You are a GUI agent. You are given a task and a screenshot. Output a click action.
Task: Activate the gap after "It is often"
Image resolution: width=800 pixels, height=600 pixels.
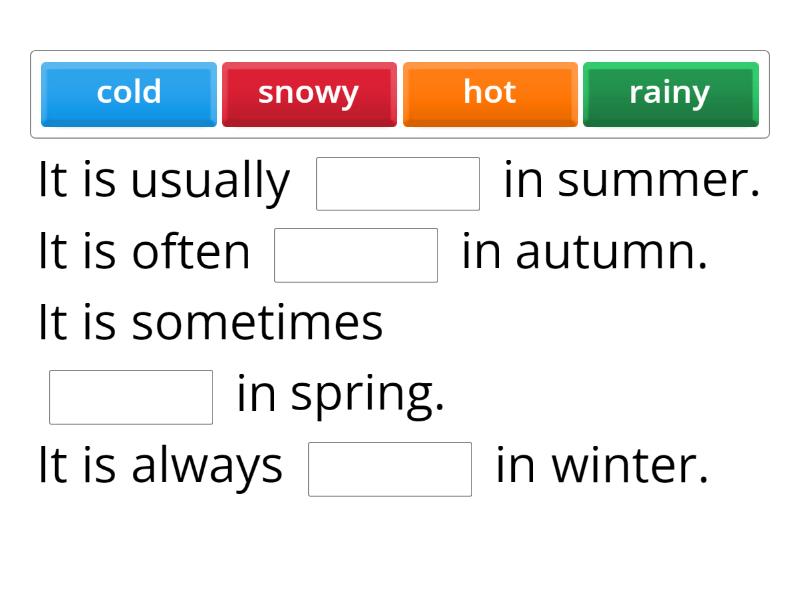[x=356, y=255]
